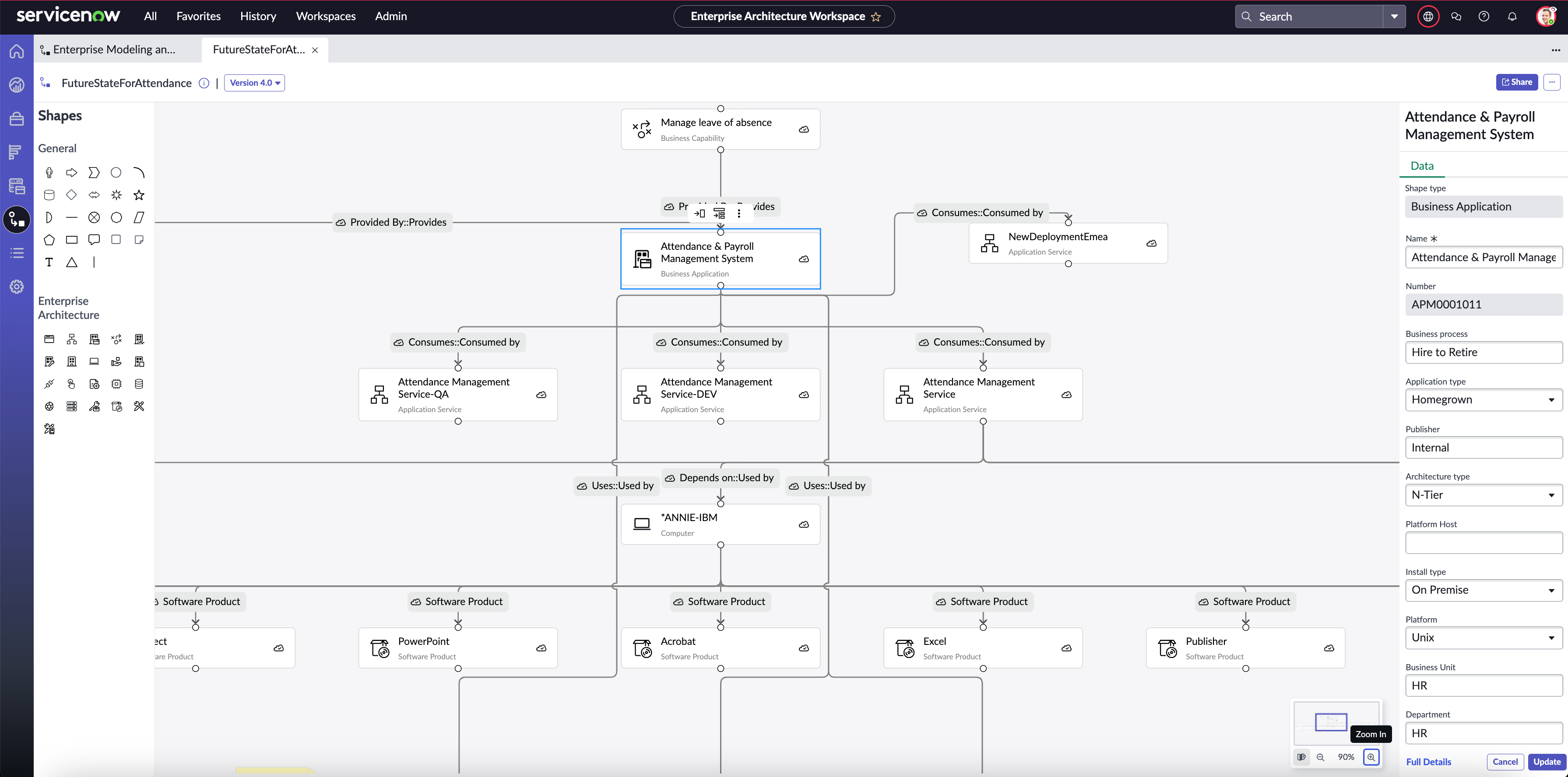This screenshot has width=1568, height=777.
Task: Pick the software product box EA shape
Action: pyautogui.click(x=116, y=406)
